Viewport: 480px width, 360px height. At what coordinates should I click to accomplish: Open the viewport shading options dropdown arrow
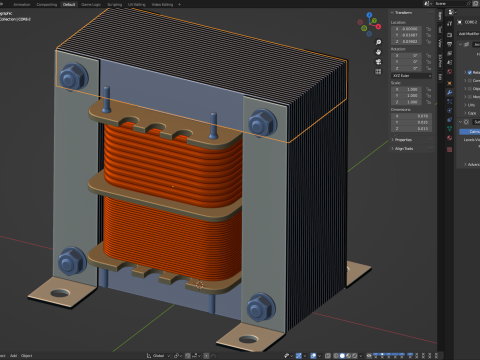pos(361,356)
